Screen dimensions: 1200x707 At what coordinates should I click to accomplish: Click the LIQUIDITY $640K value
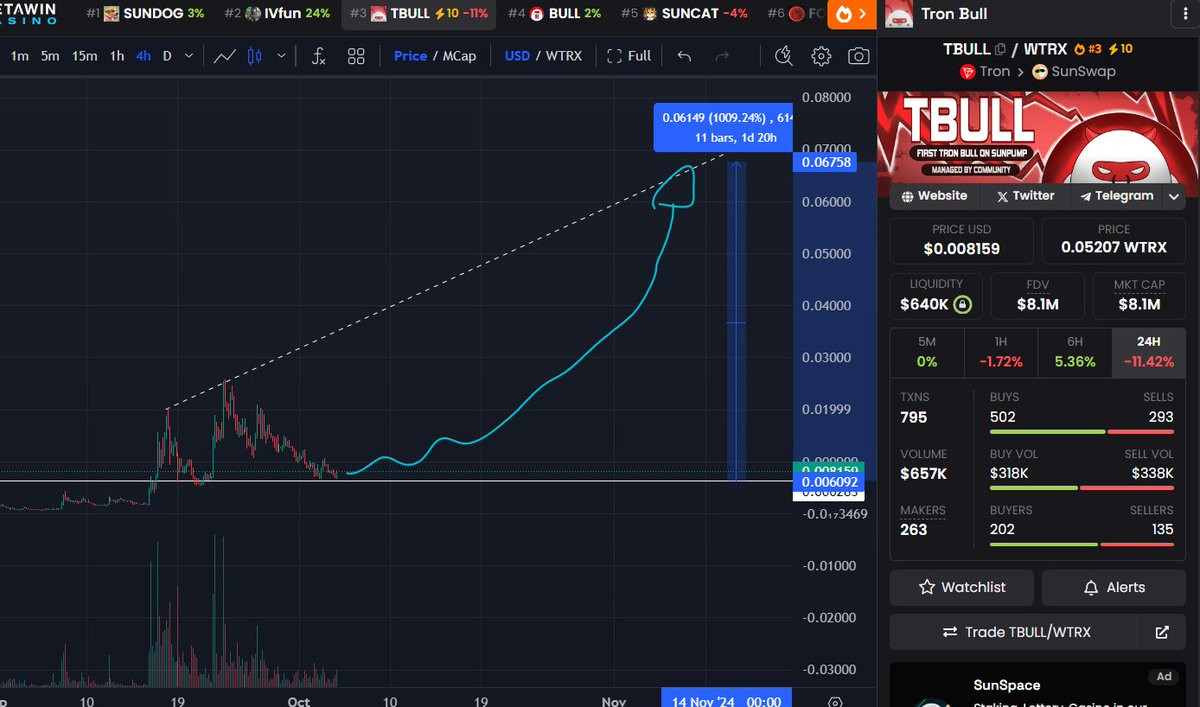click(x=924, y=304)
